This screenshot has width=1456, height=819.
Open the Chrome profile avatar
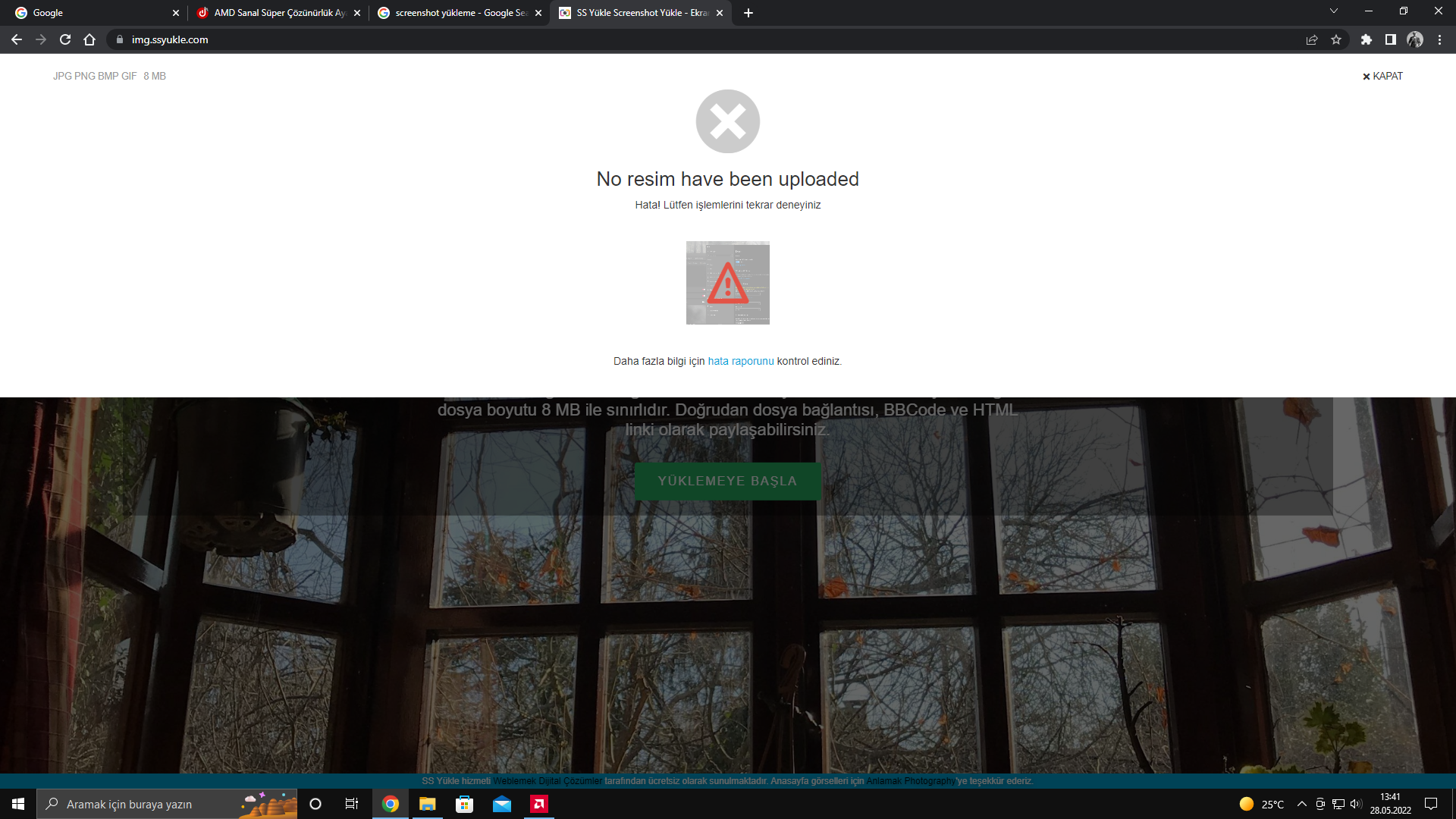point(1414,39)
